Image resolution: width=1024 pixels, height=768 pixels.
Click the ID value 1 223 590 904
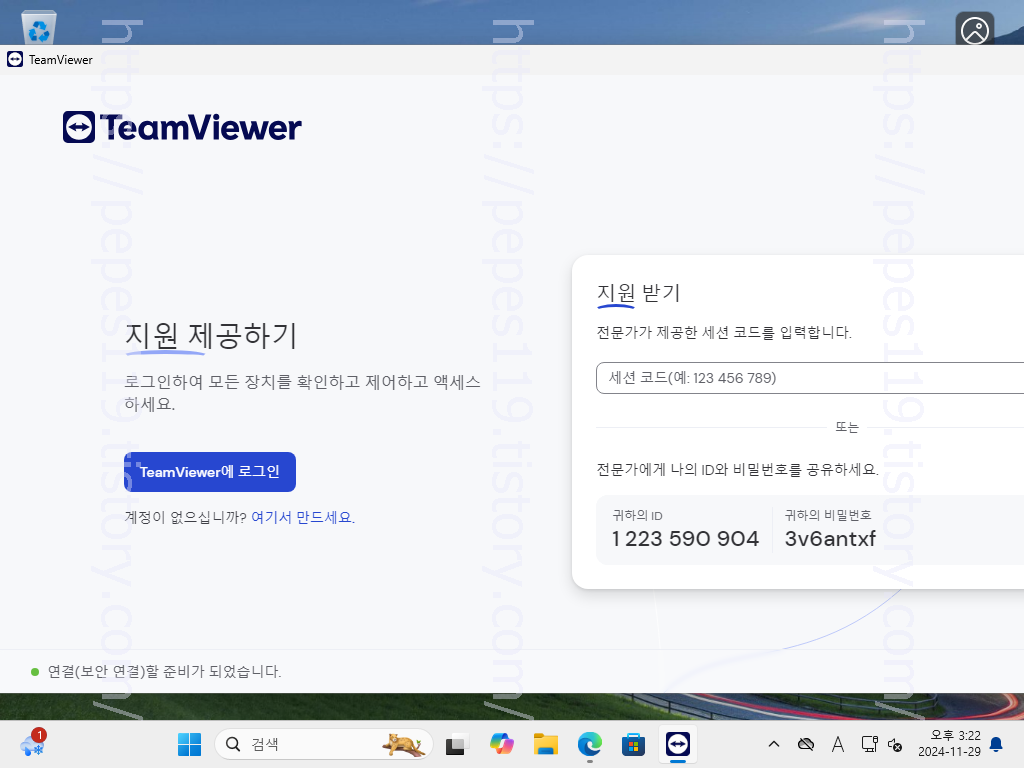[x=685, y=539]
